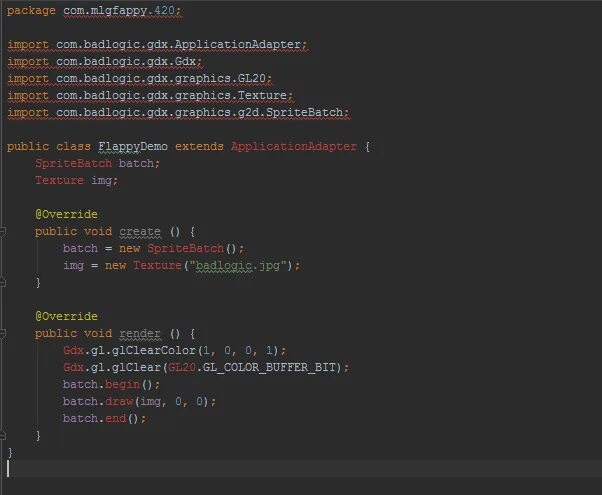
Task: Click SpriteBatch in 'new SpriteBatch()'
Action: [x=185, y=248]
